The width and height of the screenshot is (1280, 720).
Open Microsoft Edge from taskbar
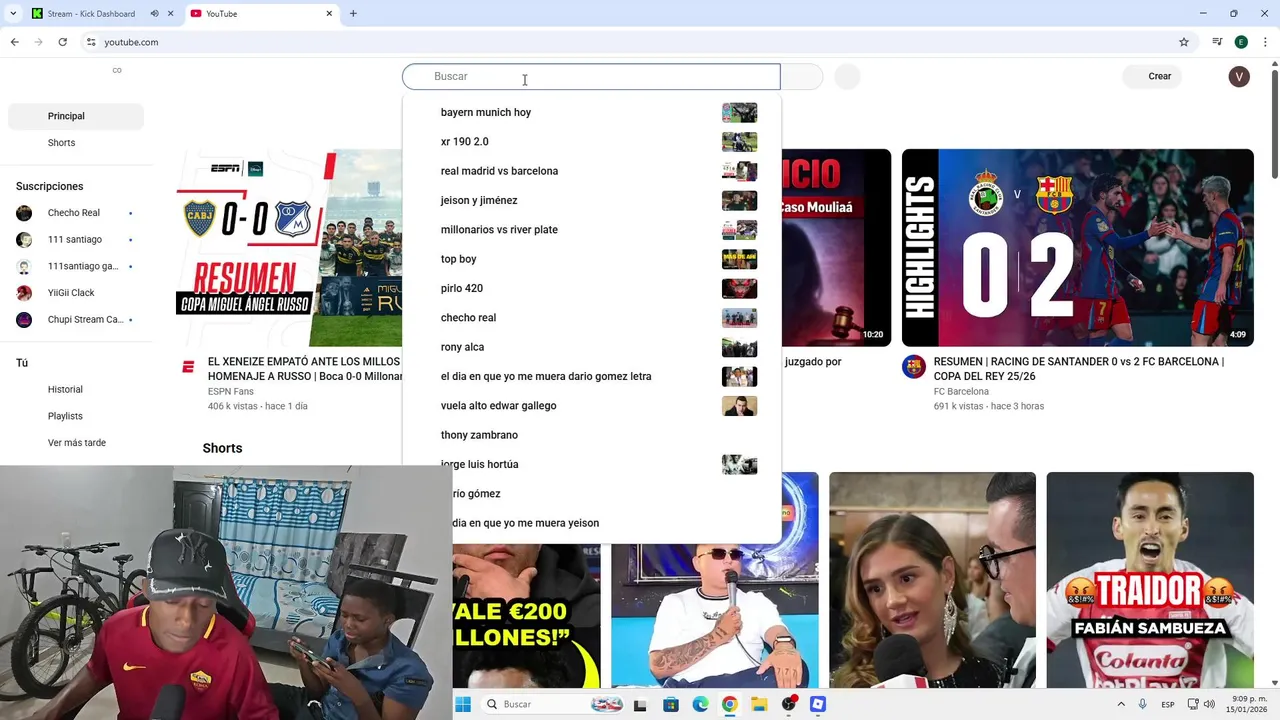700,704
